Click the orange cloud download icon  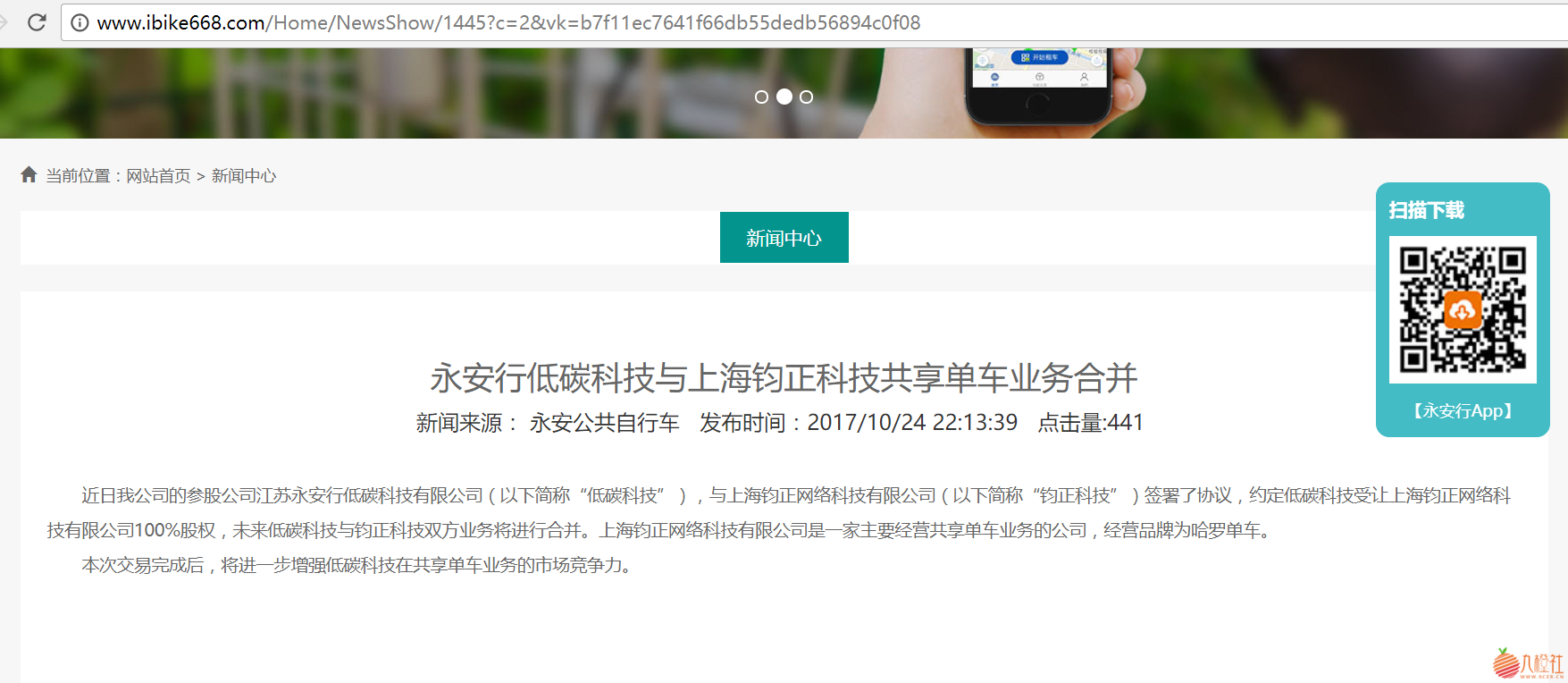click(1462, 311)
